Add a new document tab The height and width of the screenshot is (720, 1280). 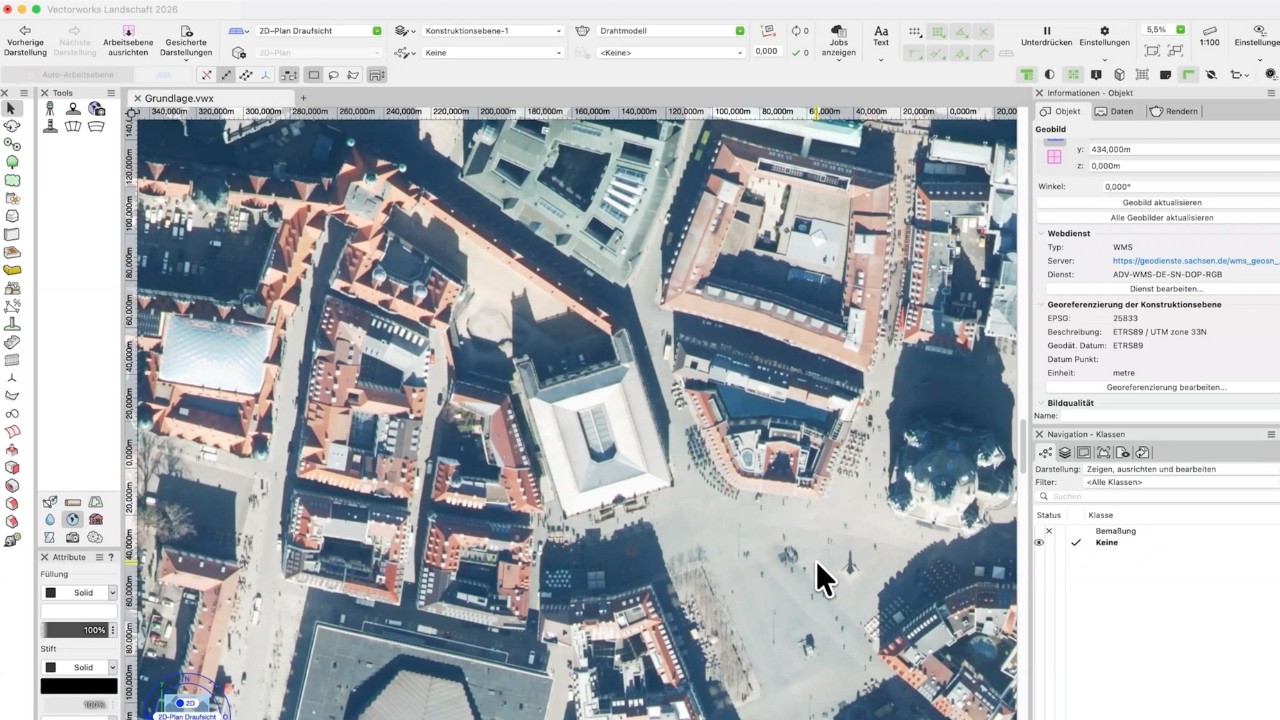point(303,98)
